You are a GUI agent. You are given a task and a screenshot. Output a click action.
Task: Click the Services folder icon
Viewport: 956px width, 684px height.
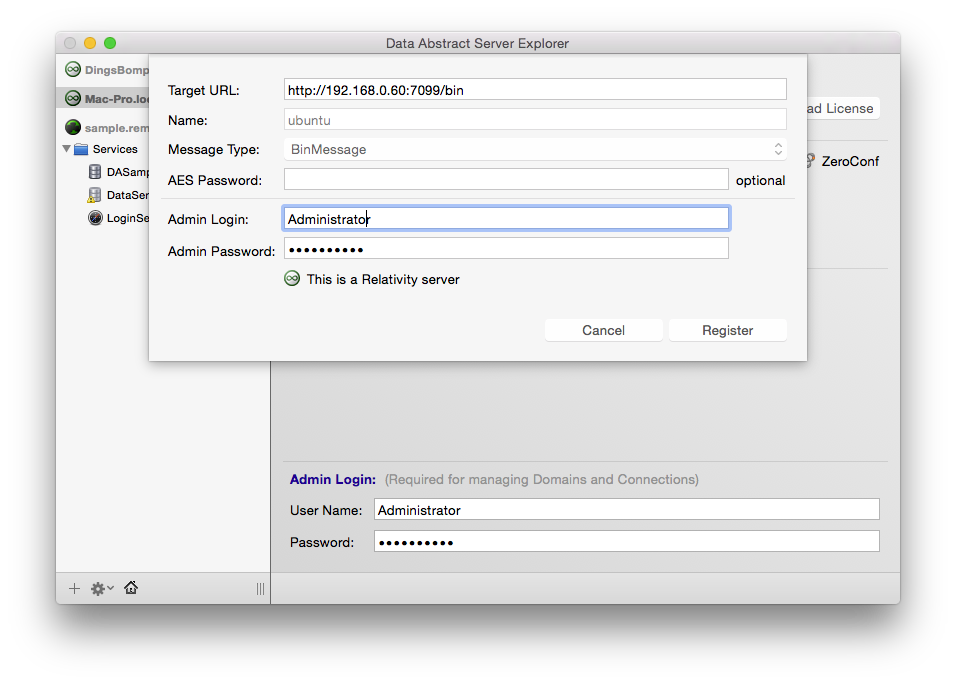[x=81, y=149]
